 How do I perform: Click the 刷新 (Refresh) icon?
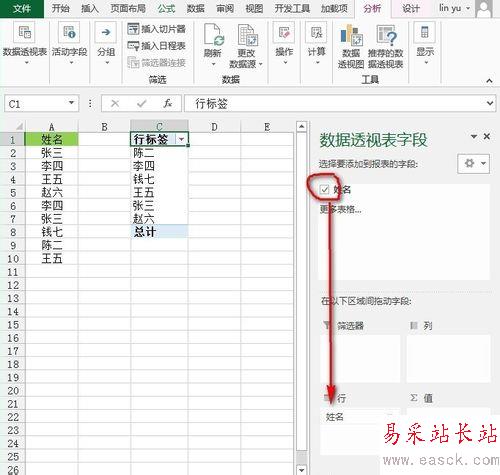tap(213, 34)
